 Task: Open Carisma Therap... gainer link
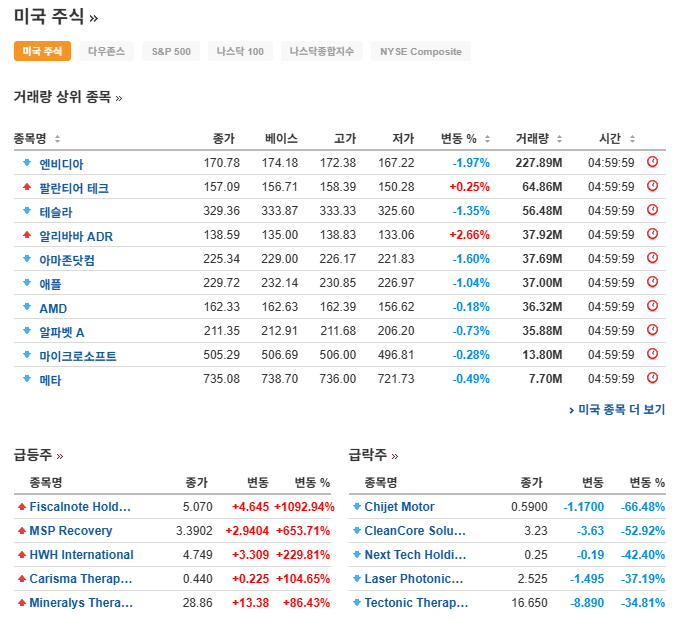pyautogui.click(x=81, y=579)
